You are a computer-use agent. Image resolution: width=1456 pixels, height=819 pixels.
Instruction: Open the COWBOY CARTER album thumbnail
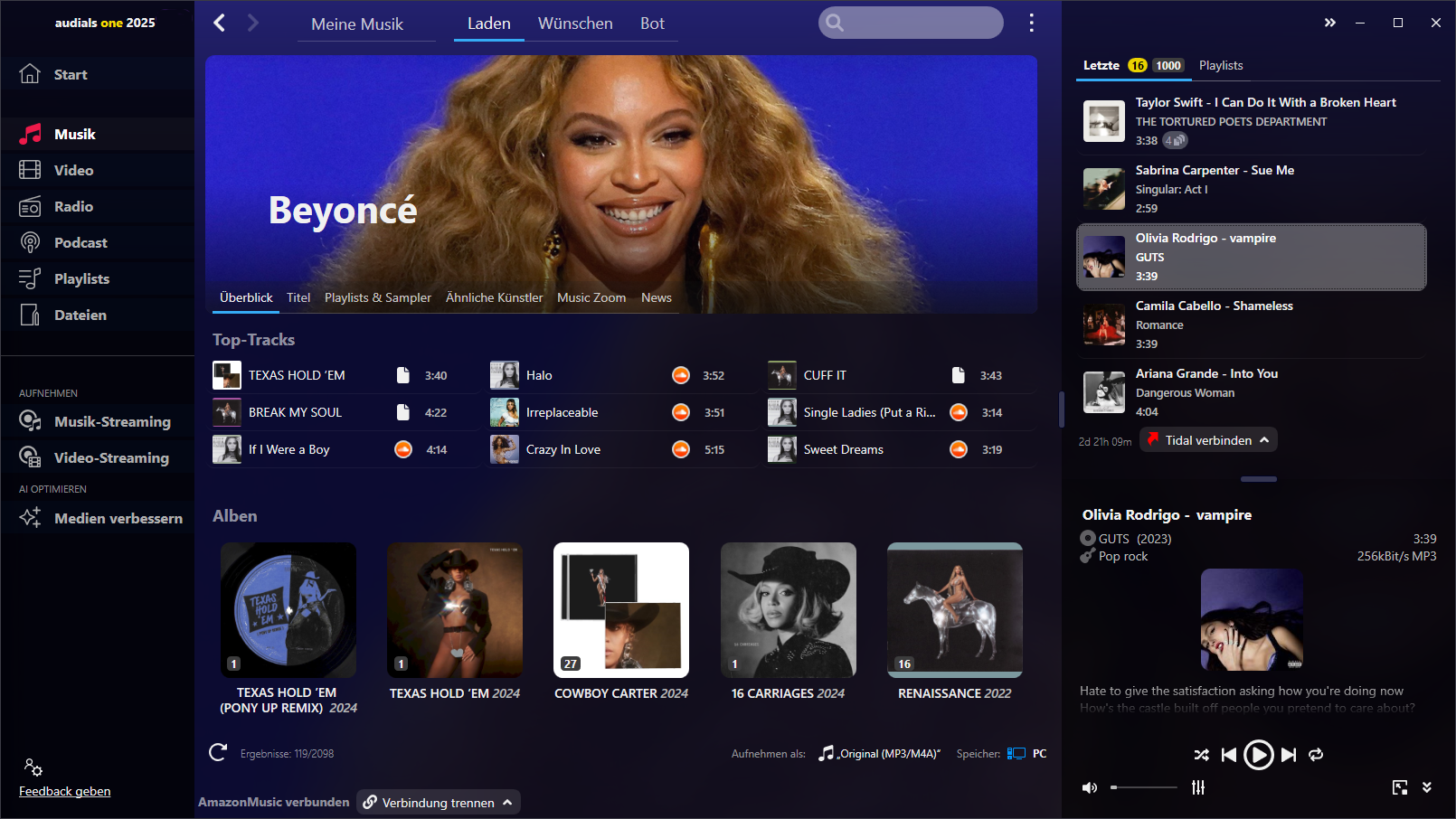tap(621, 610)
